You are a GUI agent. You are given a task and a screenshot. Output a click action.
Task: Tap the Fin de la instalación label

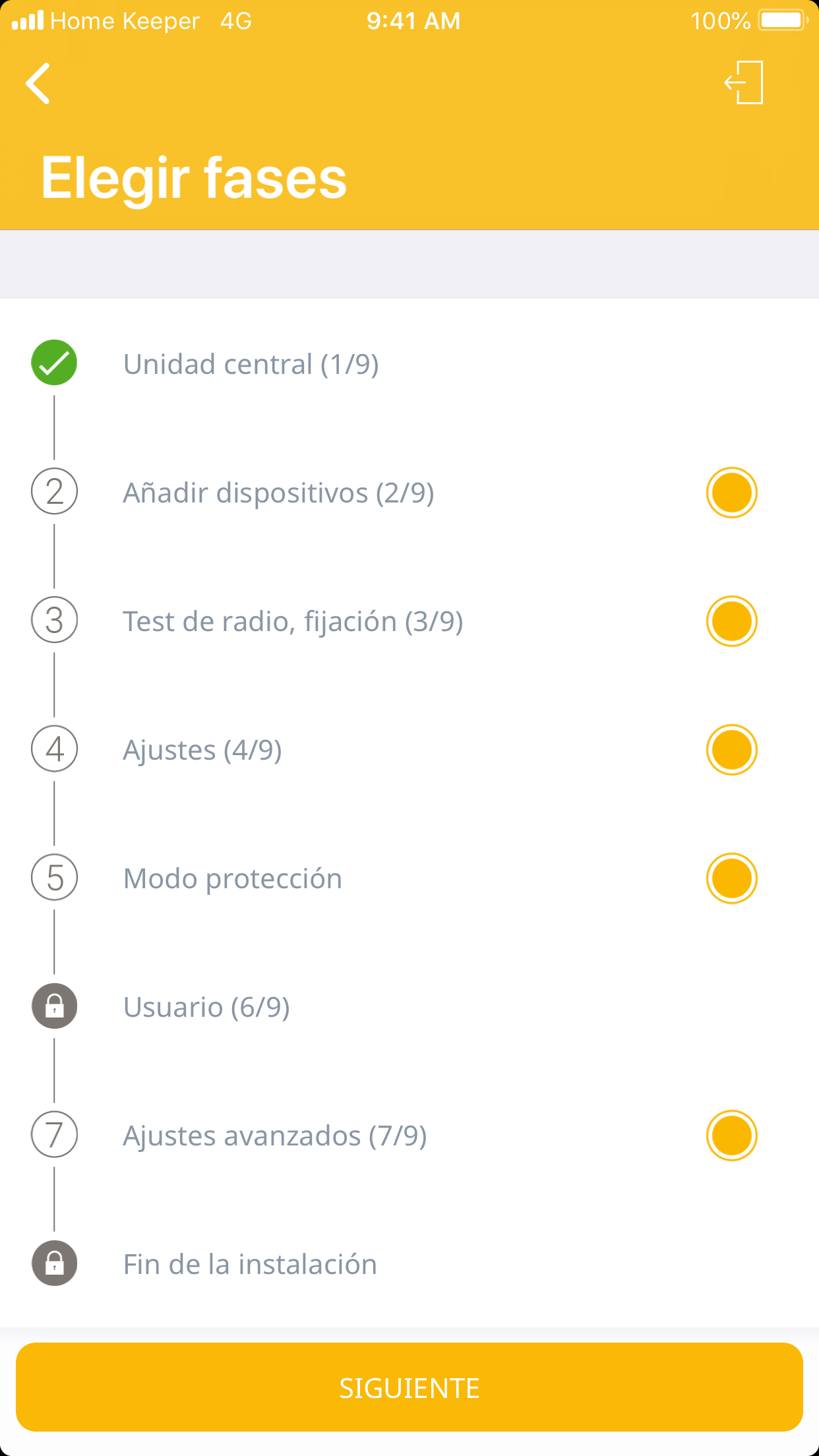click(250, 1264)
